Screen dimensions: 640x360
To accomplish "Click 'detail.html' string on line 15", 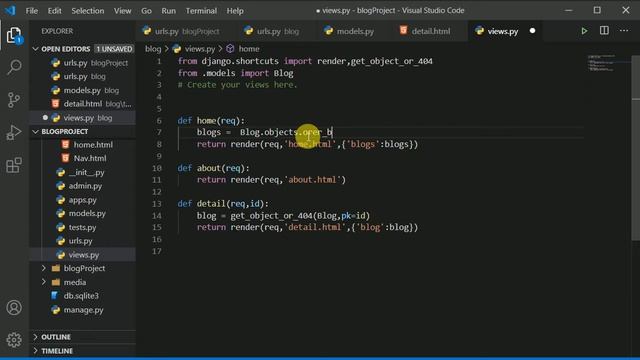I will (x=314, y=227).
